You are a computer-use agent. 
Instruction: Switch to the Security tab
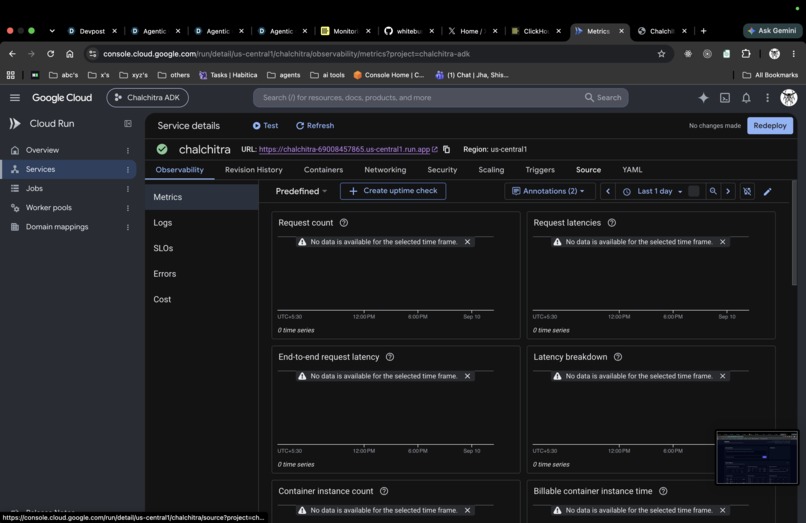tap(442, 170)
